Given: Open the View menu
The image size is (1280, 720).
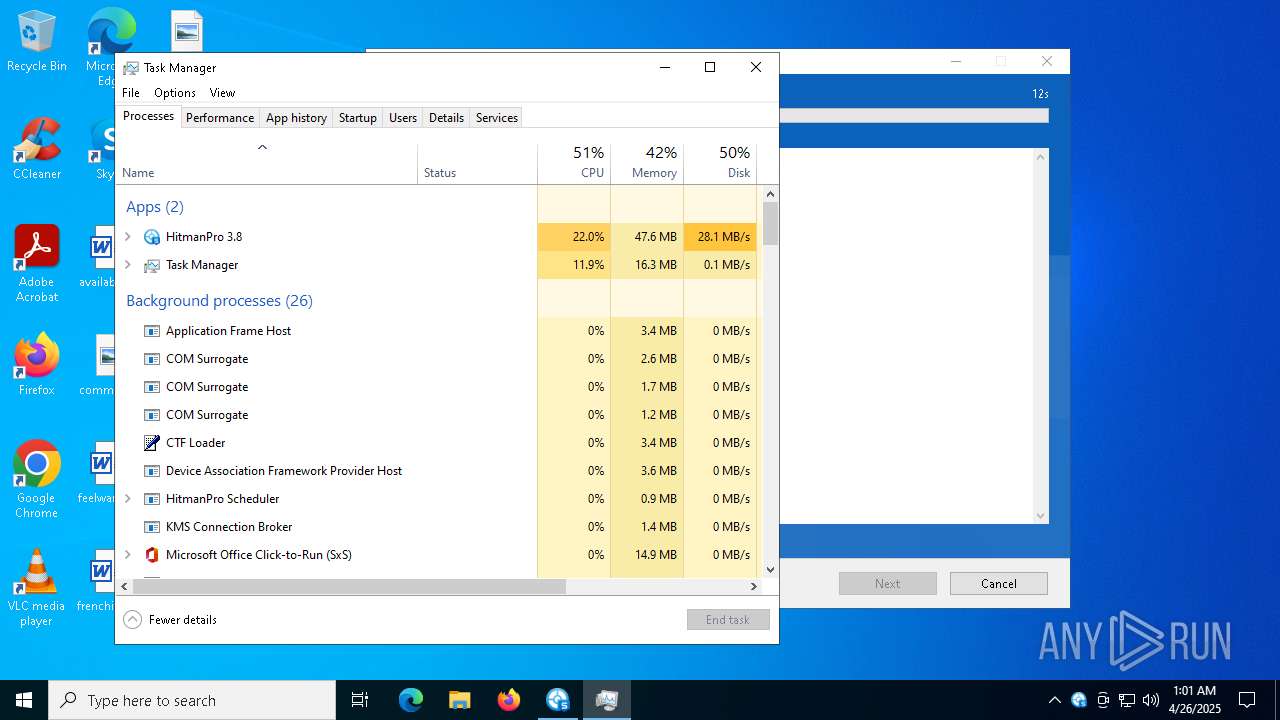Looking at the screenshot, I should click(x=222, y=93).
